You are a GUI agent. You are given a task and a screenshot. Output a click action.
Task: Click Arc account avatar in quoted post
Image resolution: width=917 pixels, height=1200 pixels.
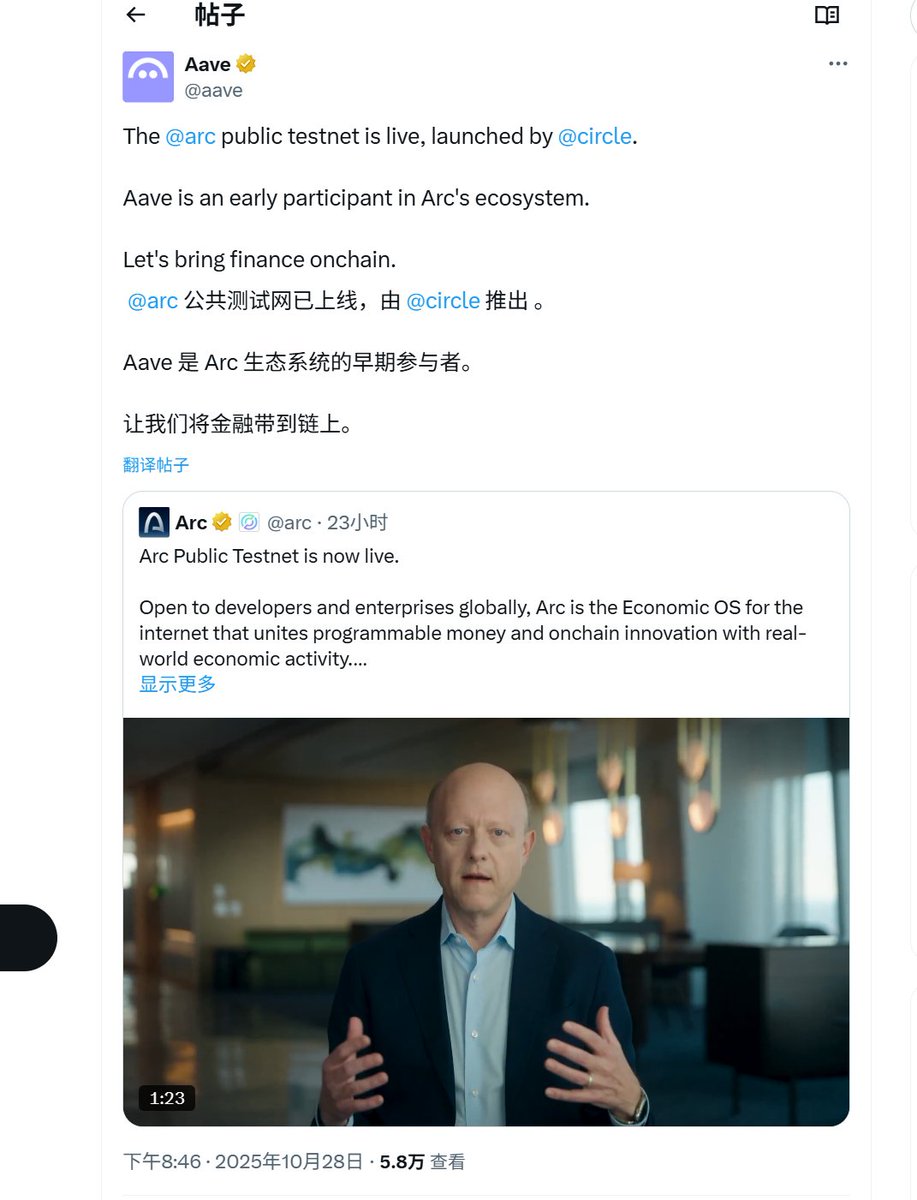[154, 522]
